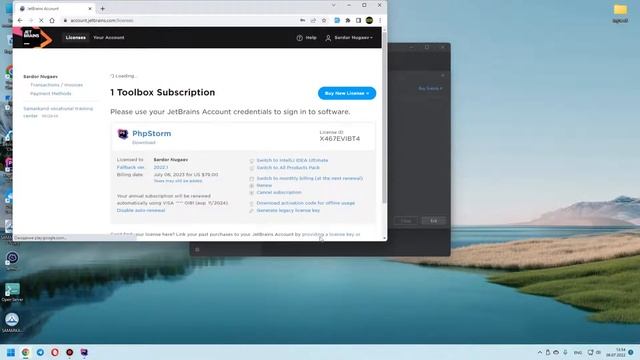Image resolution: width=640 pixels, height=360 pixels.
Task: Click Download activation code for offline usage
Action: click(x=306, y=203)
